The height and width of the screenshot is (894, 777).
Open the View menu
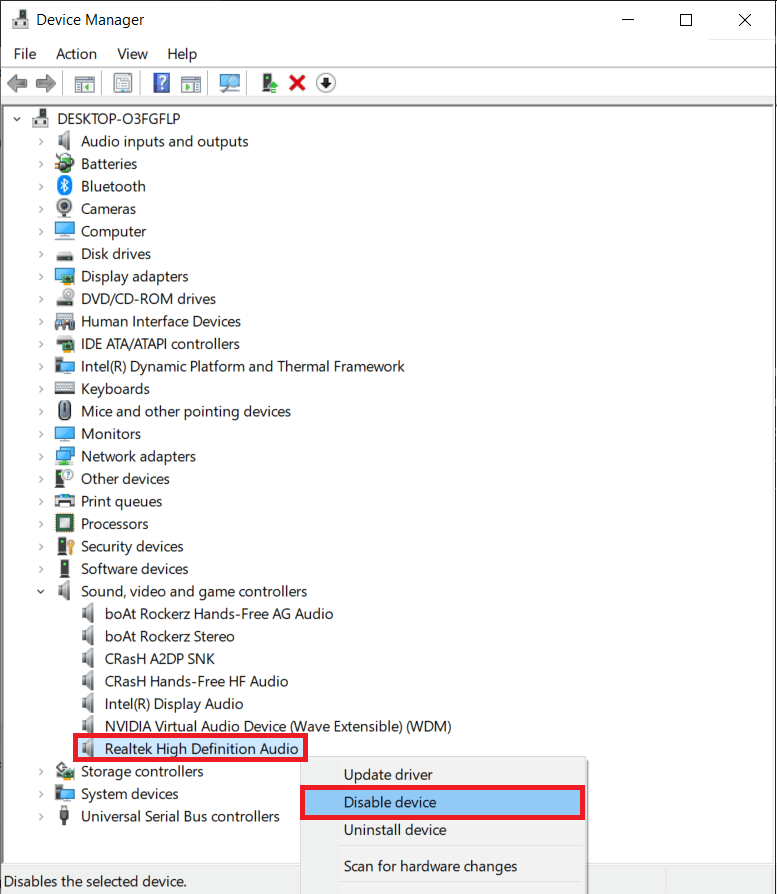(x=132, y=54)
